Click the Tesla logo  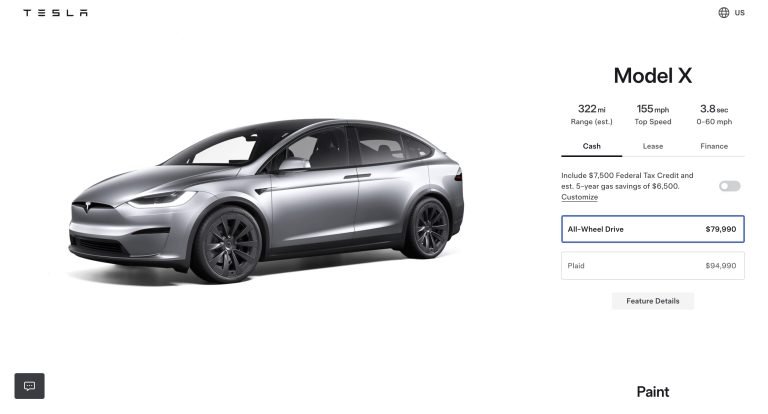pyautogui.click(x=55, y=13)
